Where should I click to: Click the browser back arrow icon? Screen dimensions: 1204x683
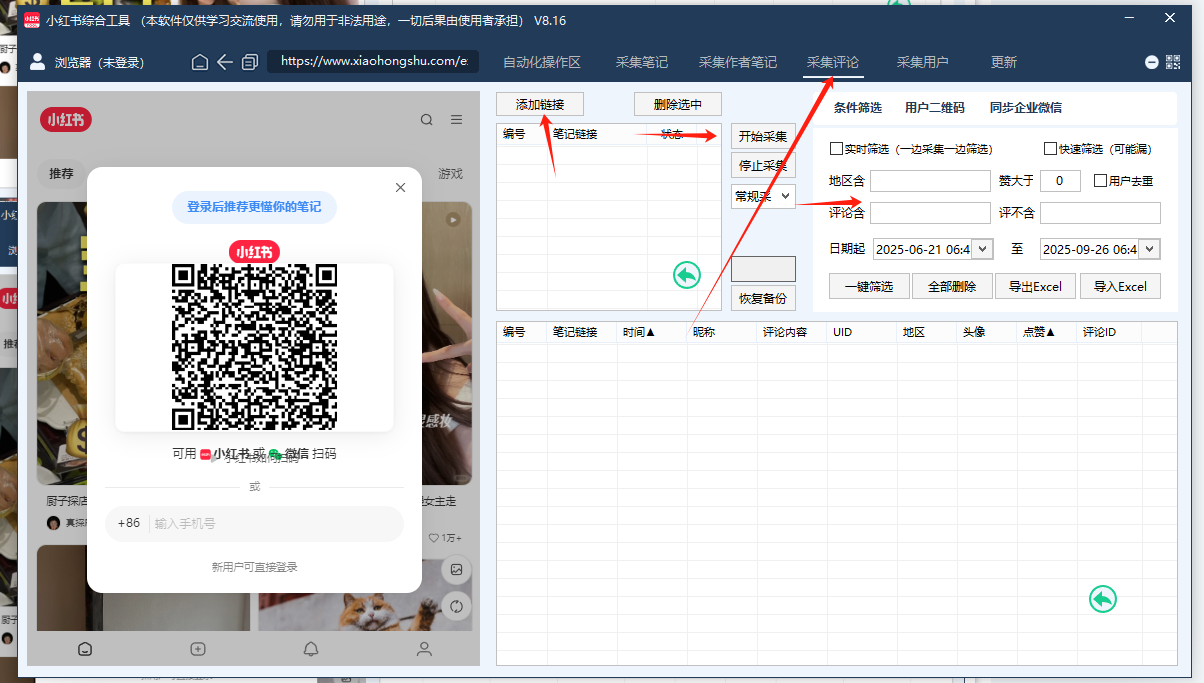pos(225,62)
